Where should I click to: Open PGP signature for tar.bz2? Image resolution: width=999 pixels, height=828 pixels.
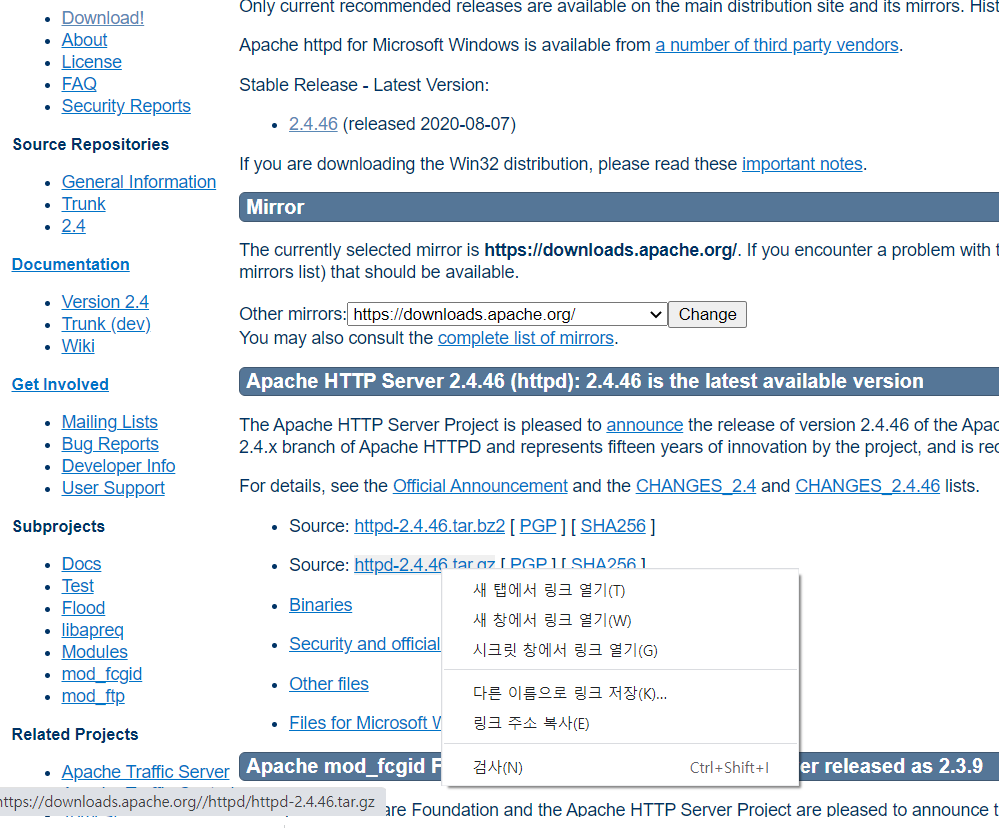(538, 526)
